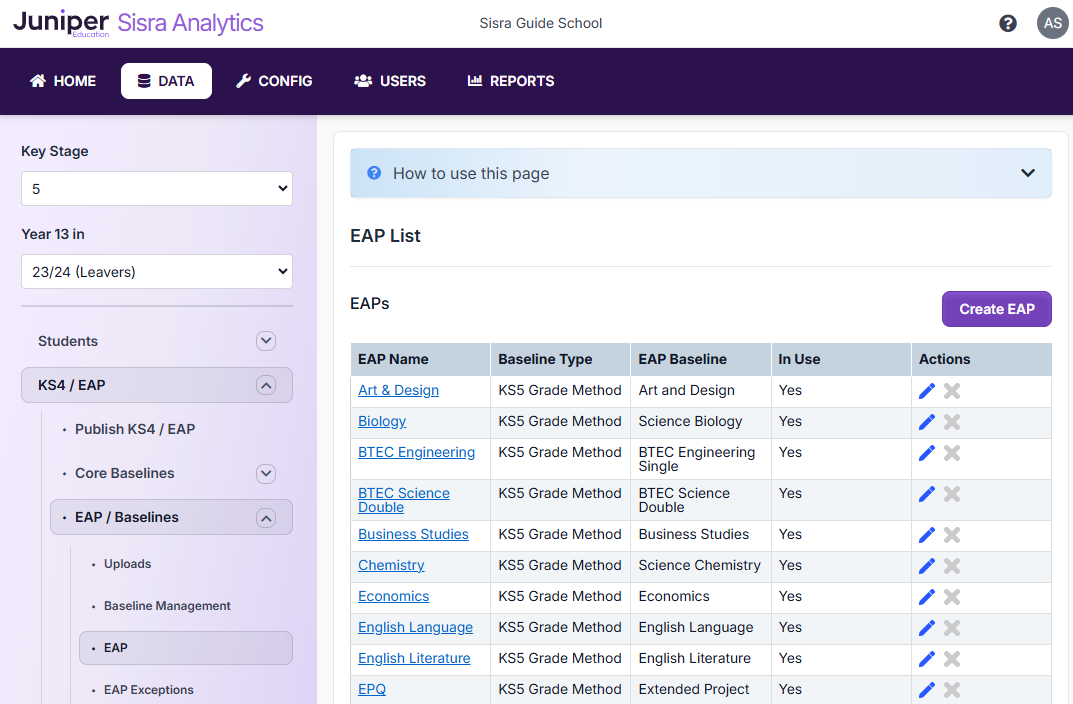Click the edit pencil for Art & Design
The height and width of the screenshot is (704, 1073).
pos(927,391)
